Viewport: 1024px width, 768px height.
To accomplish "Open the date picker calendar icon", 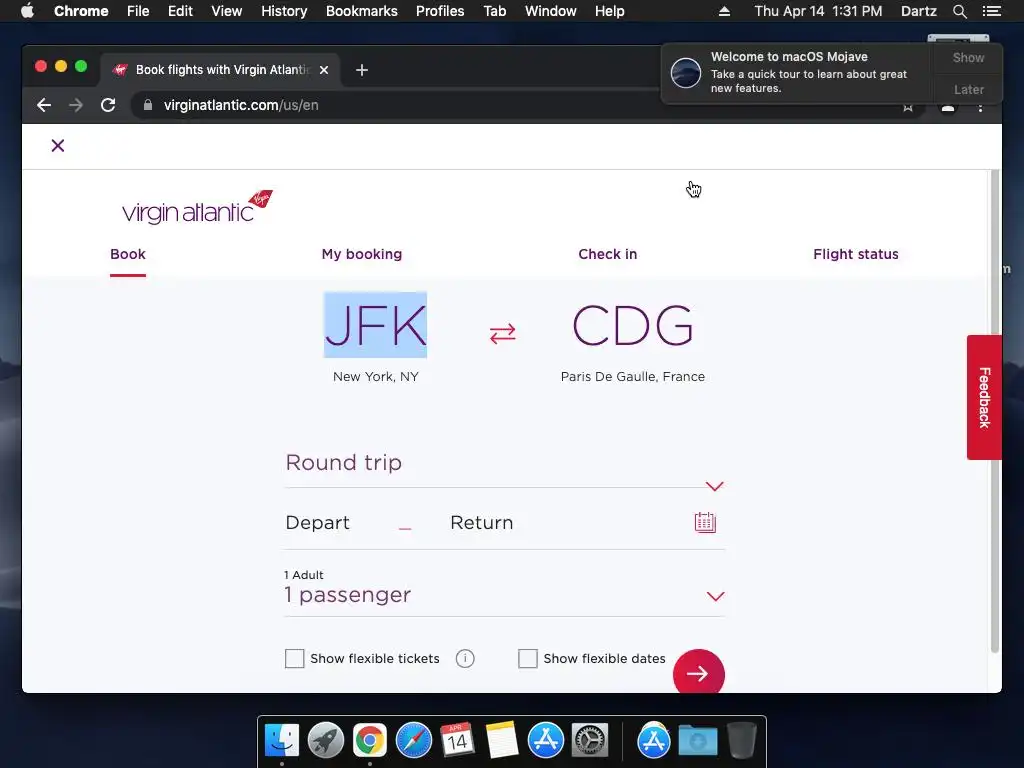I will point(705,522).
